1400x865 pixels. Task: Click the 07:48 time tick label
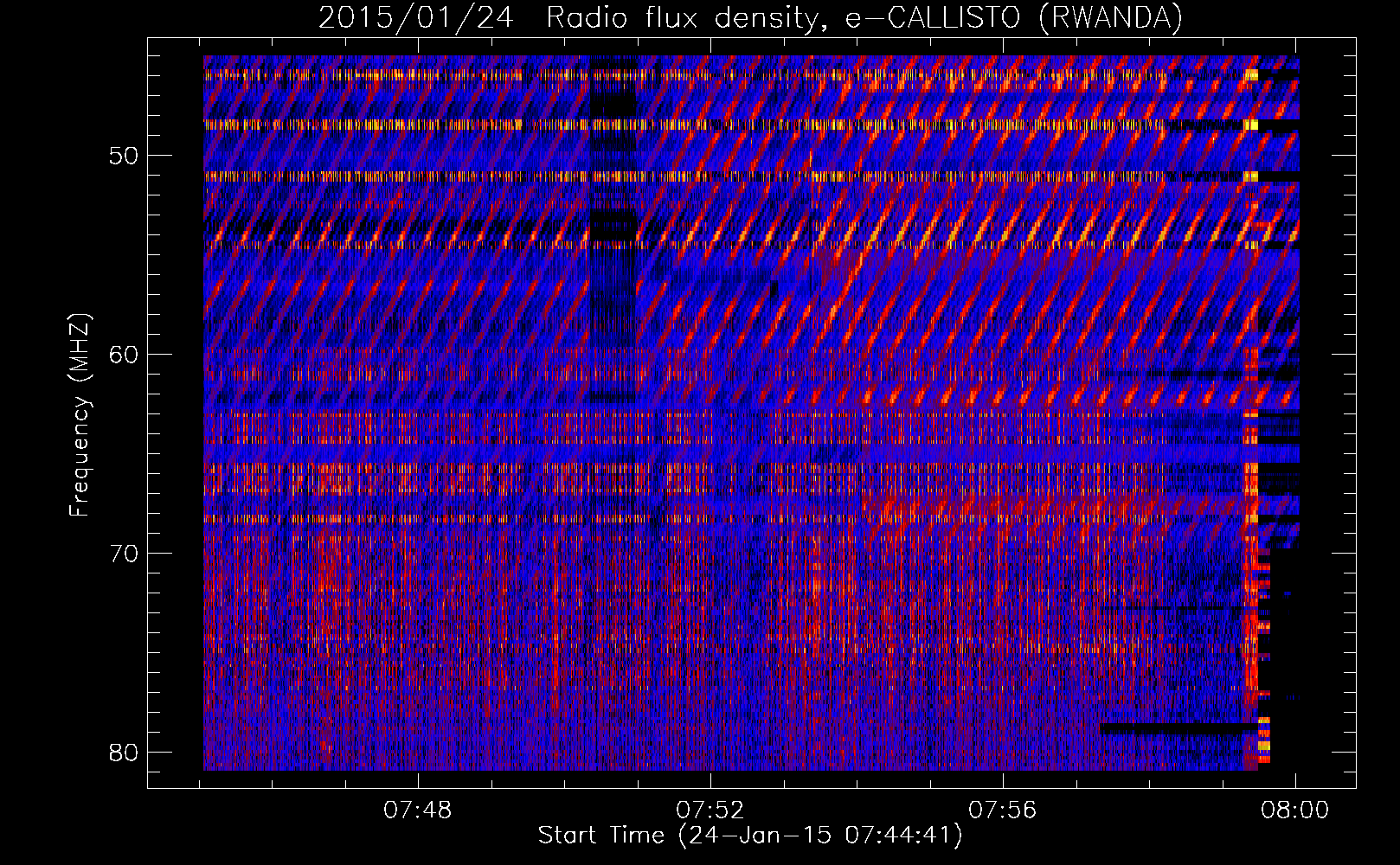click(x=418, y=811)
